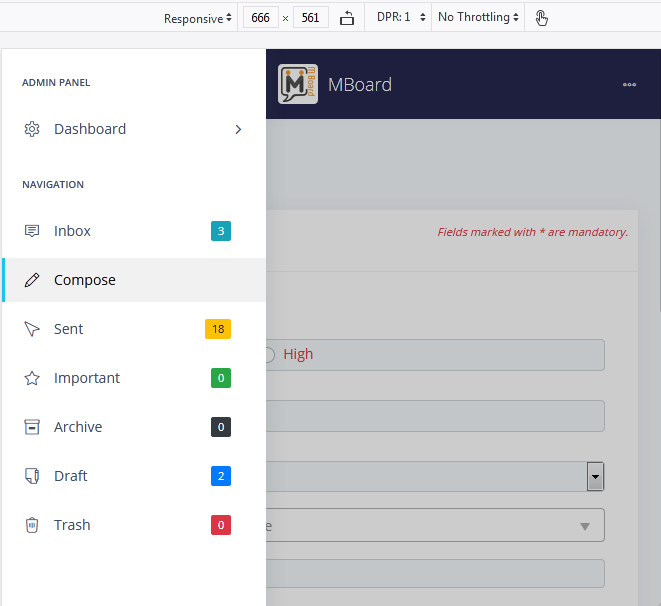Click the rotate viewport icon
Screen dimensions: 661x606
tap(347, 18)
